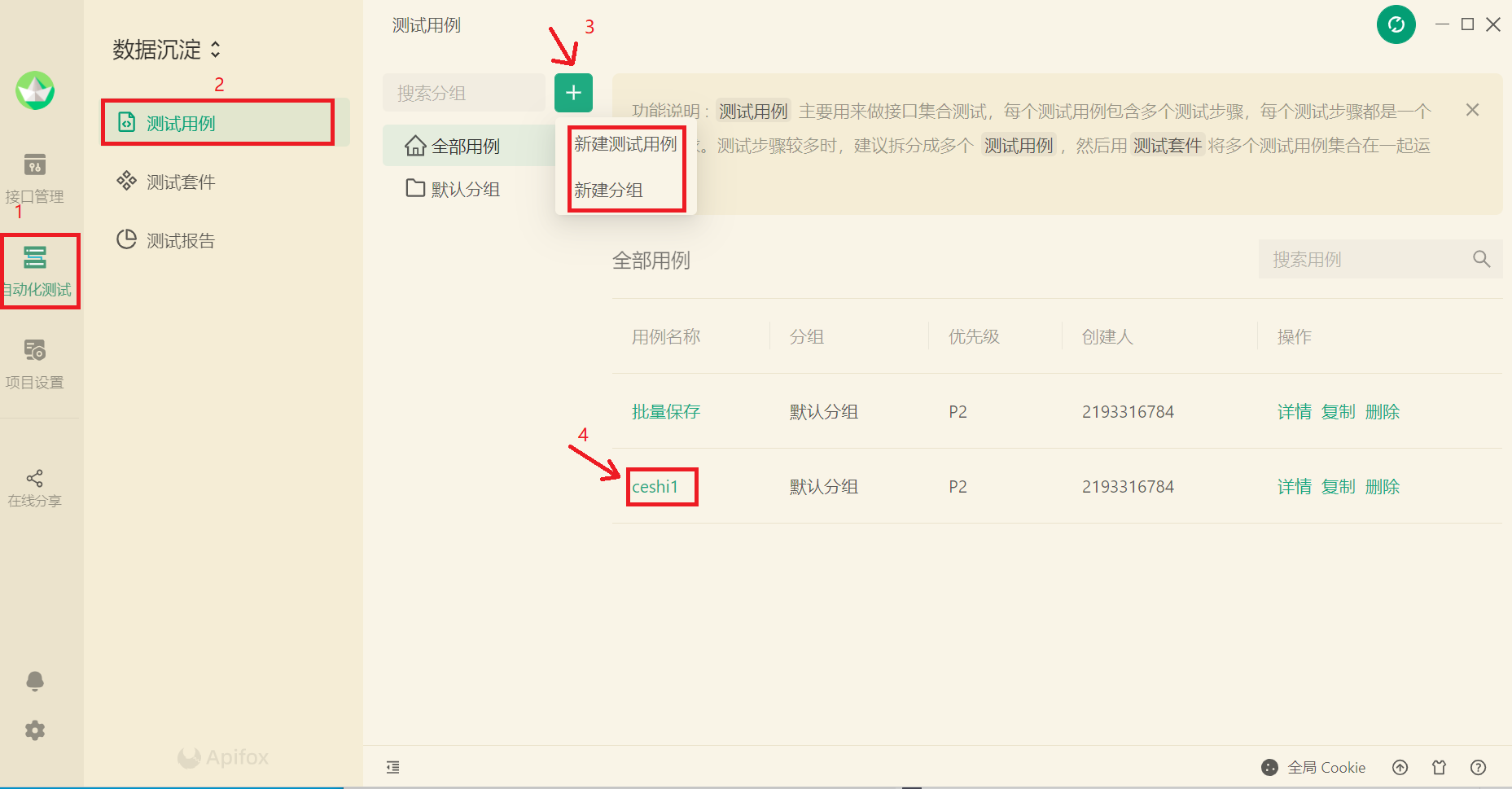Click 复制 for 批量保存
1512x789 pixels.
point(1339,411)
